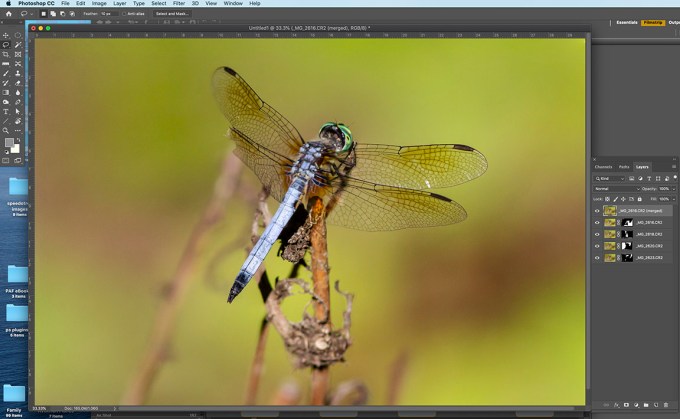Toggle lock all padlock icon
Screen dimensions: 680x419
[640, 199]
